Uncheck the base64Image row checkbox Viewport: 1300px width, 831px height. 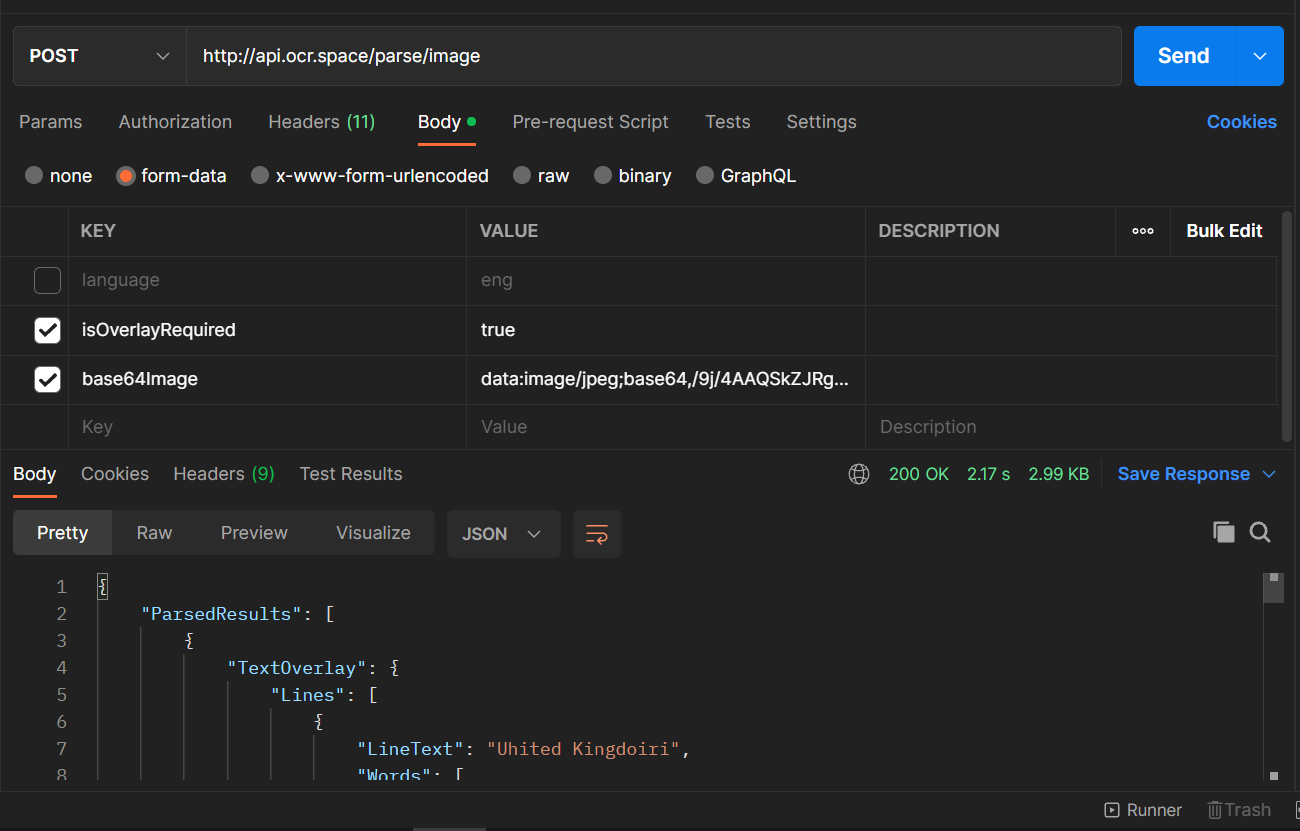(47, 379)
